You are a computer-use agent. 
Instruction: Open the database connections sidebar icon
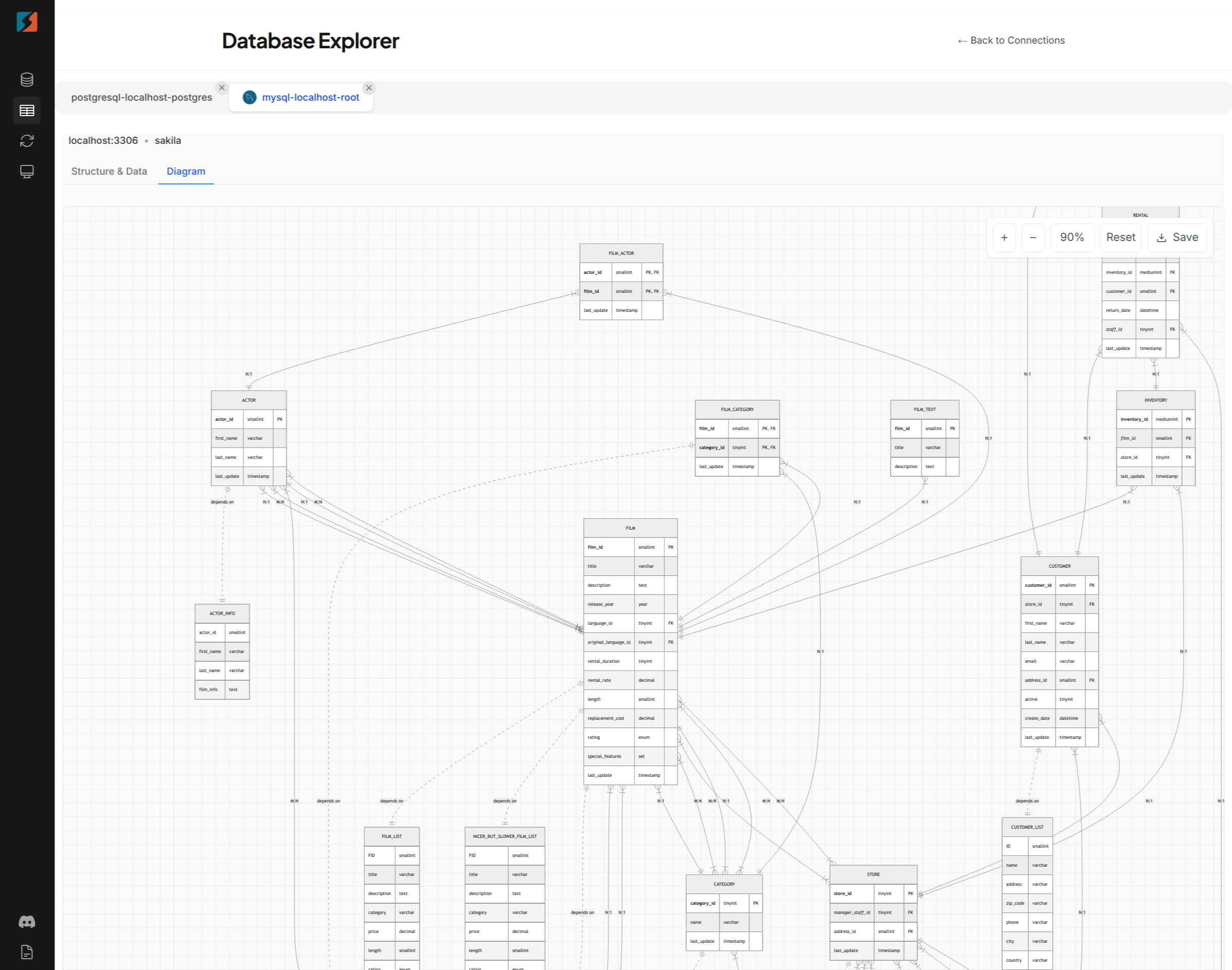coord(27,80)
